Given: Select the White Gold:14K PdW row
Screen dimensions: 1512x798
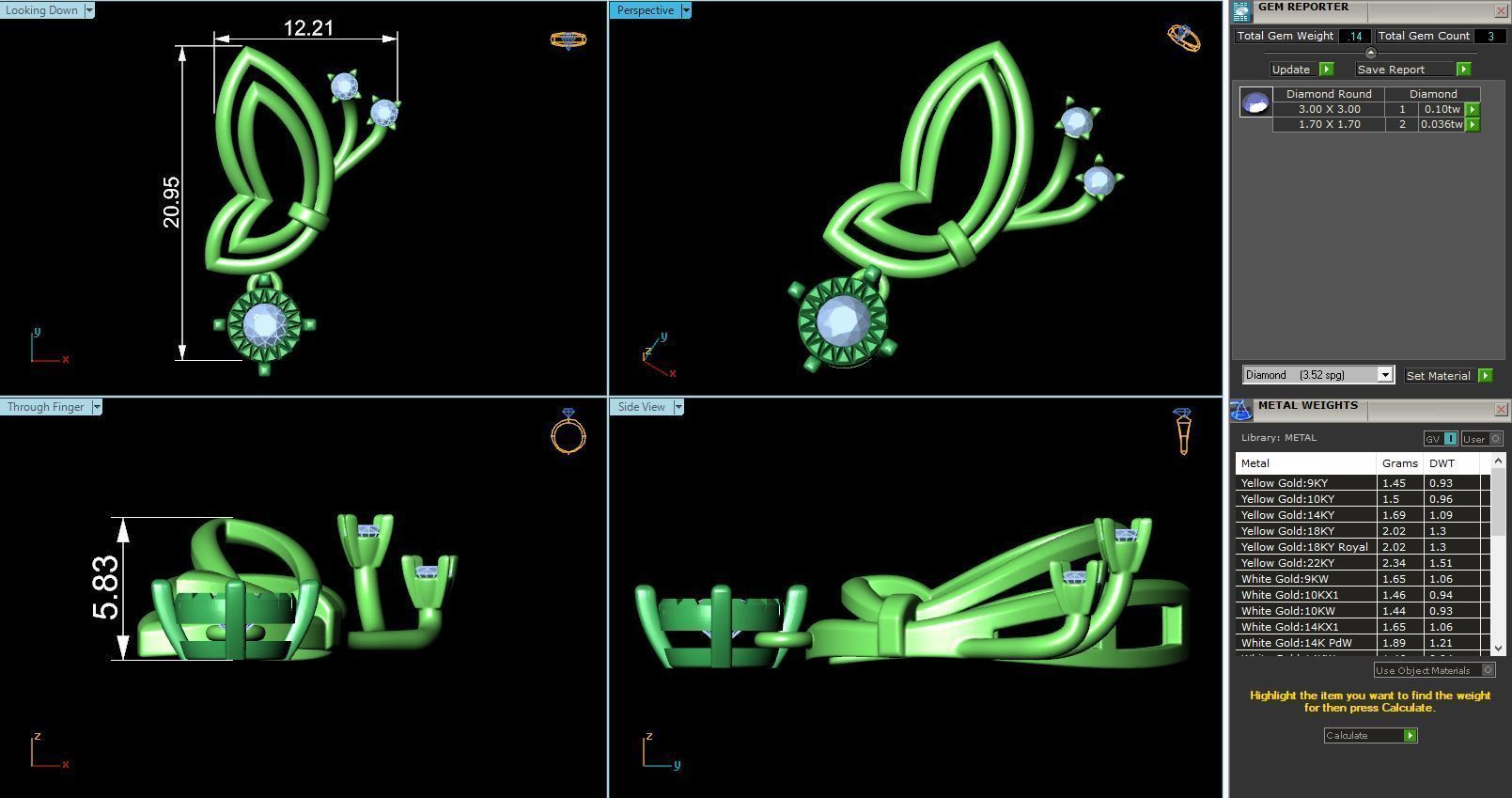Looking at the screenshot, I should coord(1362,643).
